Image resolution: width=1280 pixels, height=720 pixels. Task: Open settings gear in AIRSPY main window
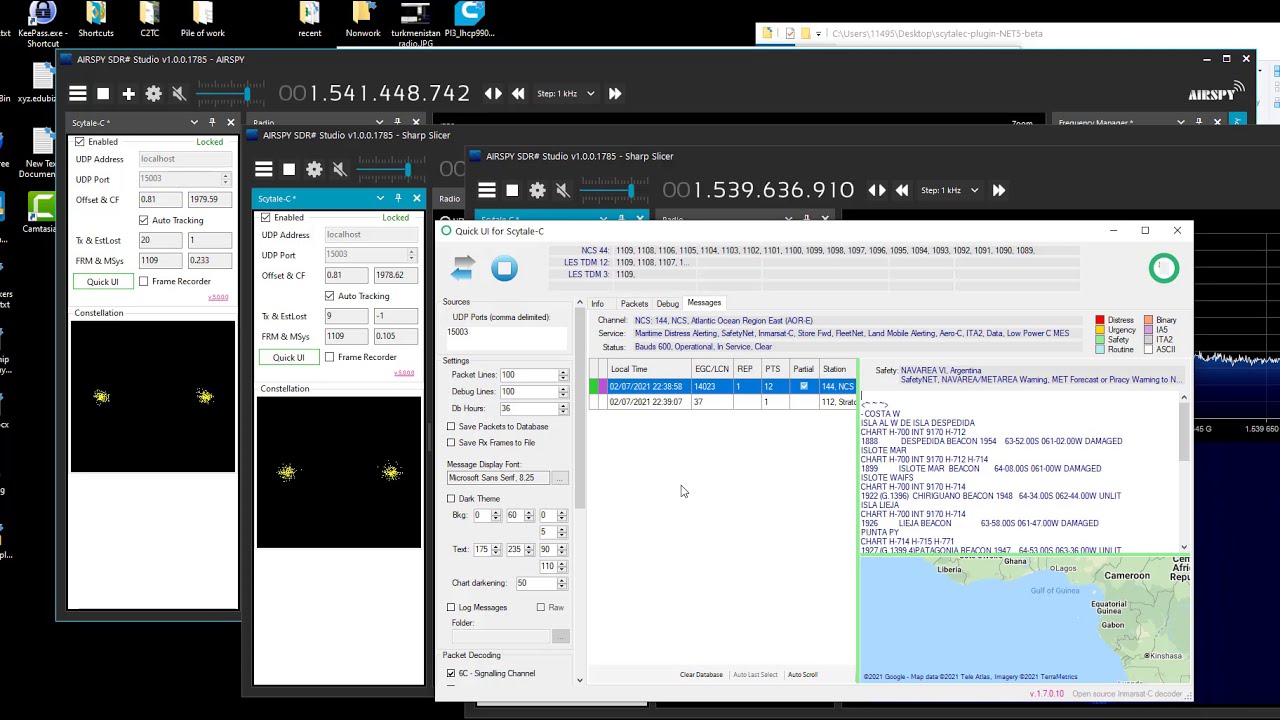[x=153, y=93]
